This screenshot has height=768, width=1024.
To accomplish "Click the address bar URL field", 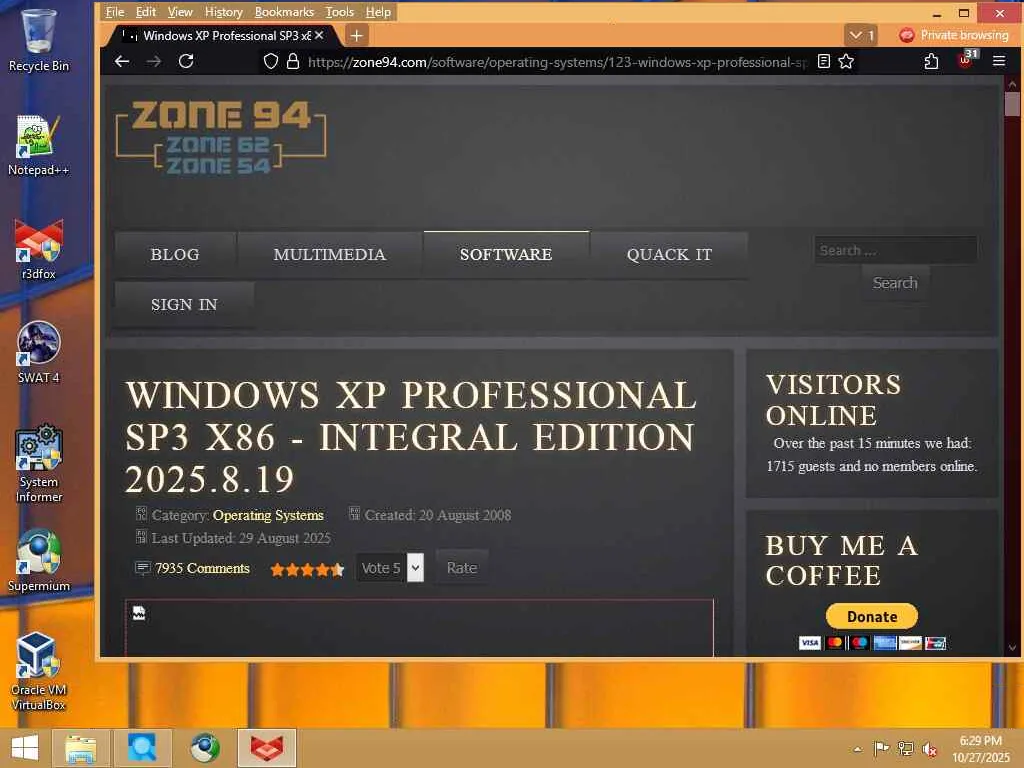I will 557,62.
